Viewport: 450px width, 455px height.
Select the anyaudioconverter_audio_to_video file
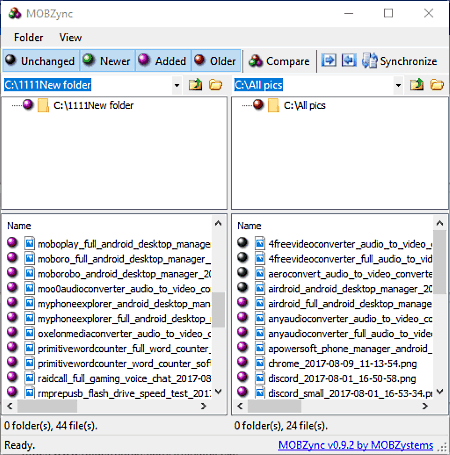pos(350,319)
